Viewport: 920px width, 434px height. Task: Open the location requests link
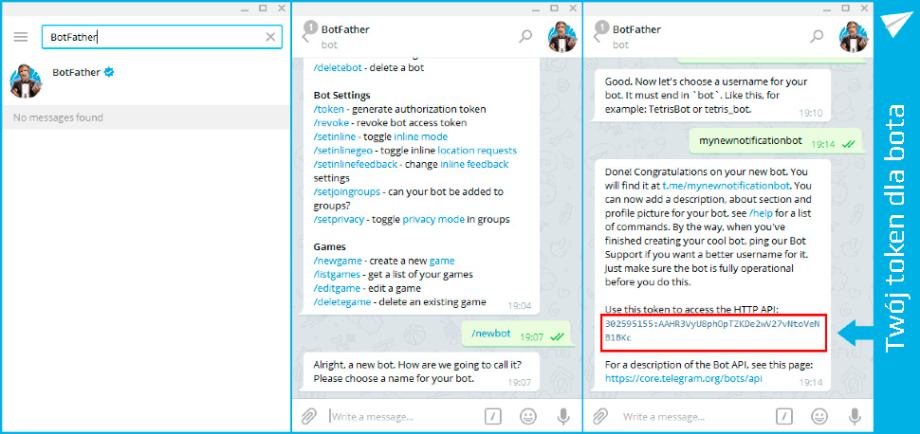[477, 150]
